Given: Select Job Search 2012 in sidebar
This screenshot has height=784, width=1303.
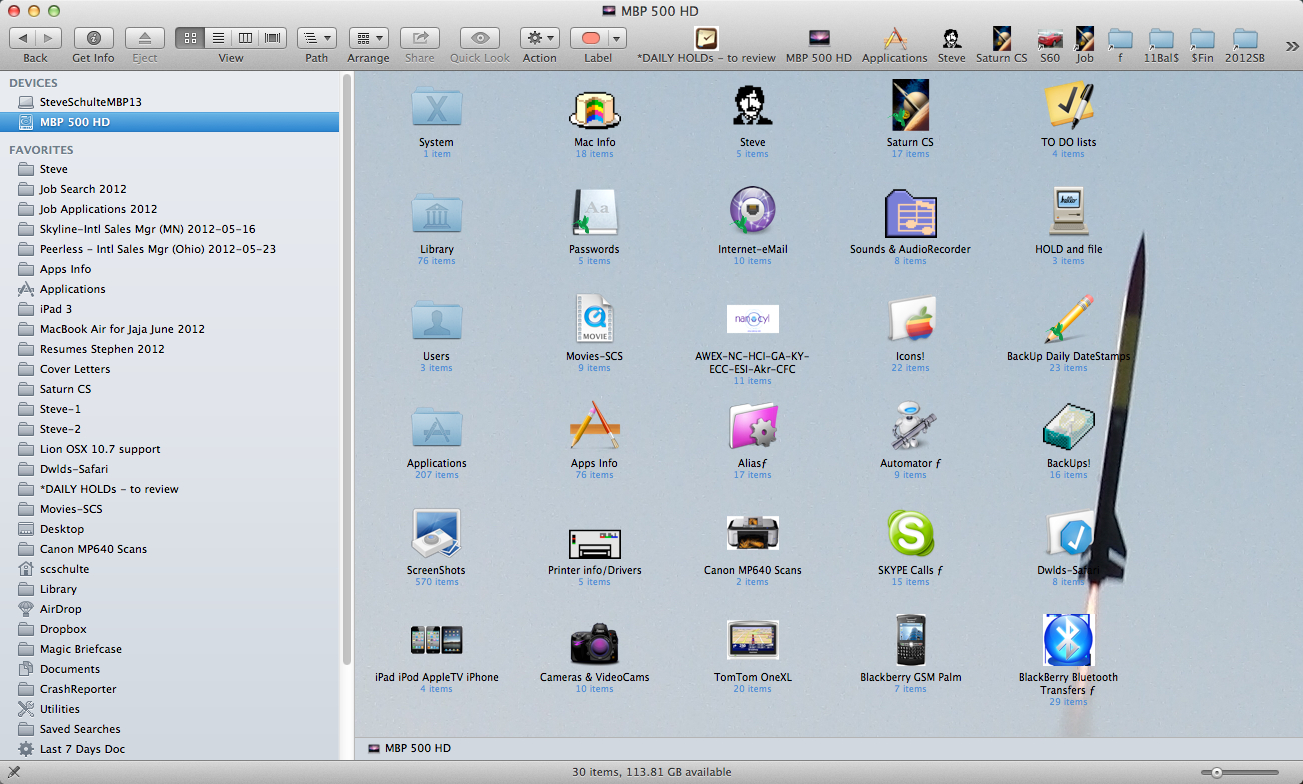Looking at the screenshot, I should [83, 189].
